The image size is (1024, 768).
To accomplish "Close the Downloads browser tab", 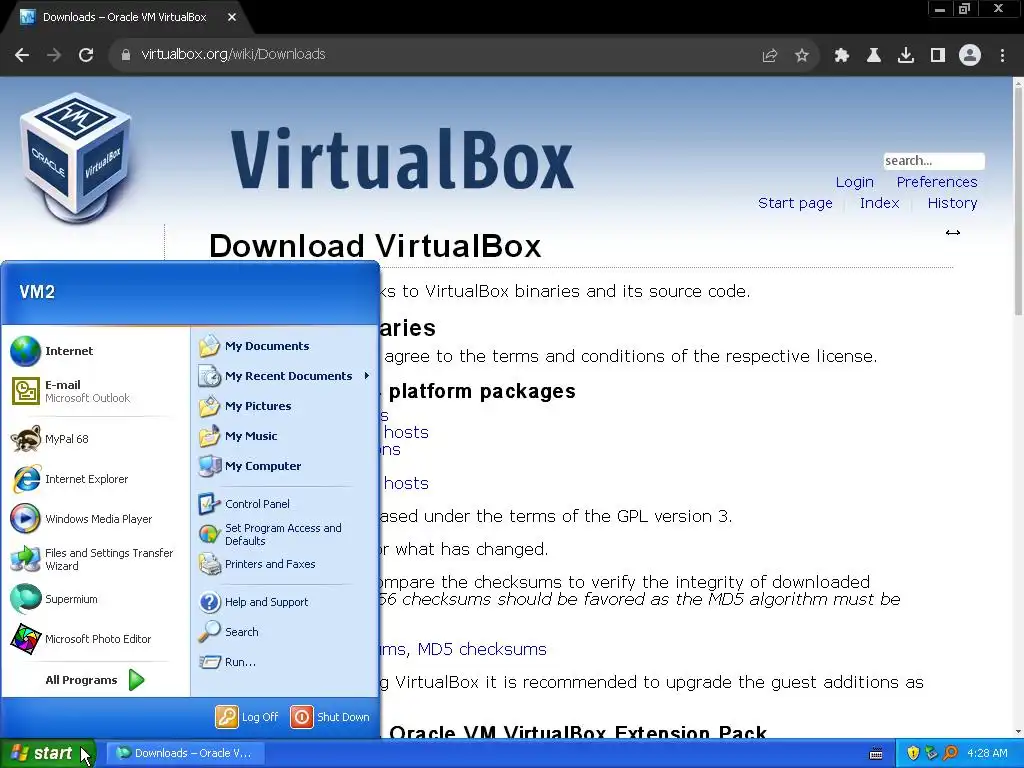I will pos(232,18).
